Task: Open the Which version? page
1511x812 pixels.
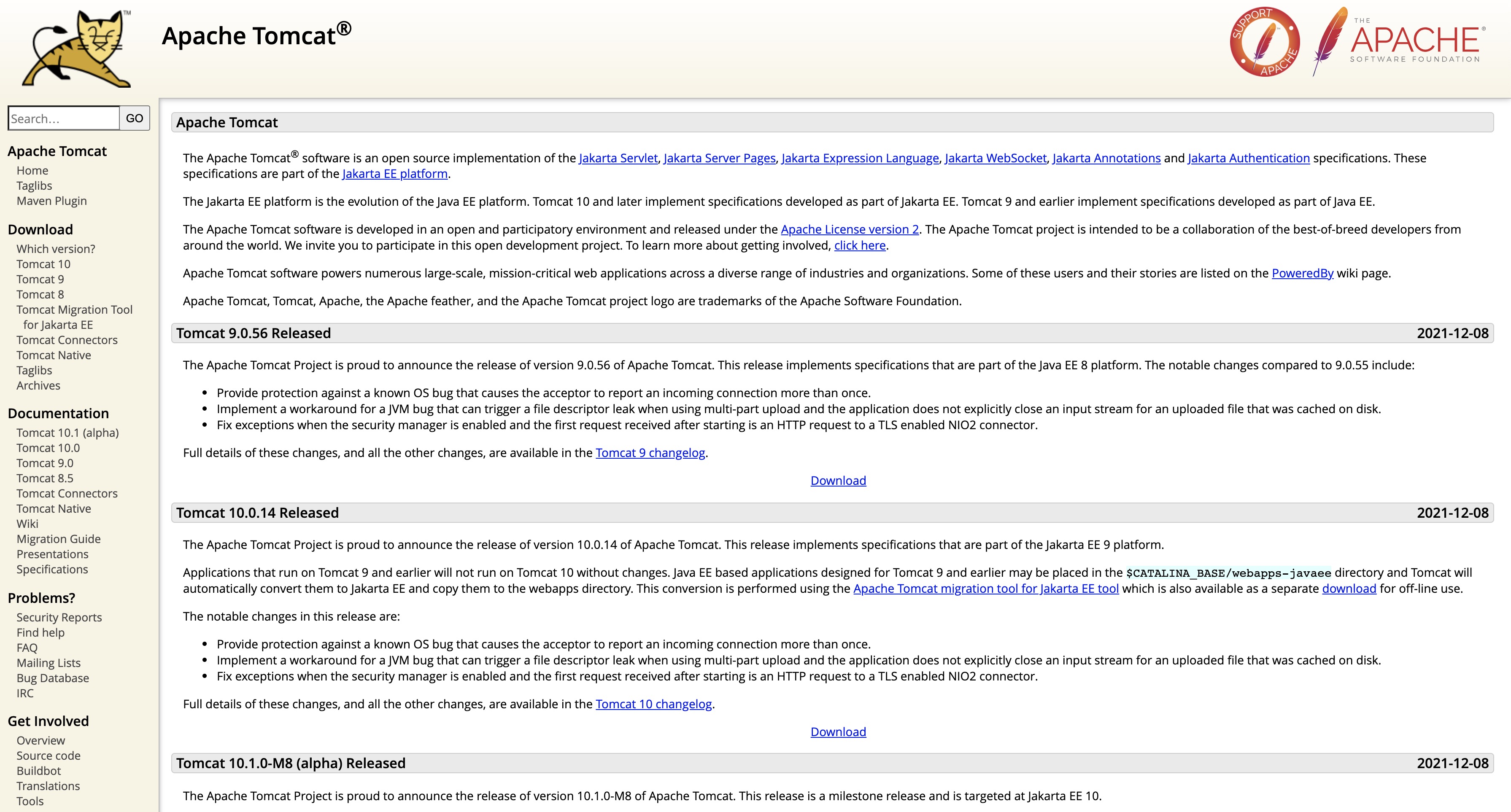Action: click(x=56, y=249)
